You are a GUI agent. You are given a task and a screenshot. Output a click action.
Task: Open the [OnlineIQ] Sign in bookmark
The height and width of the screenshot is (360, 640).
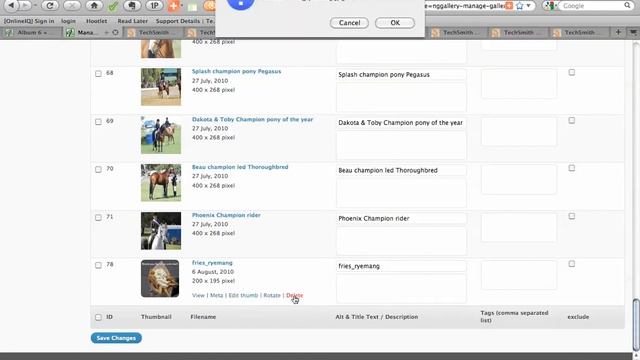(29, 21)
